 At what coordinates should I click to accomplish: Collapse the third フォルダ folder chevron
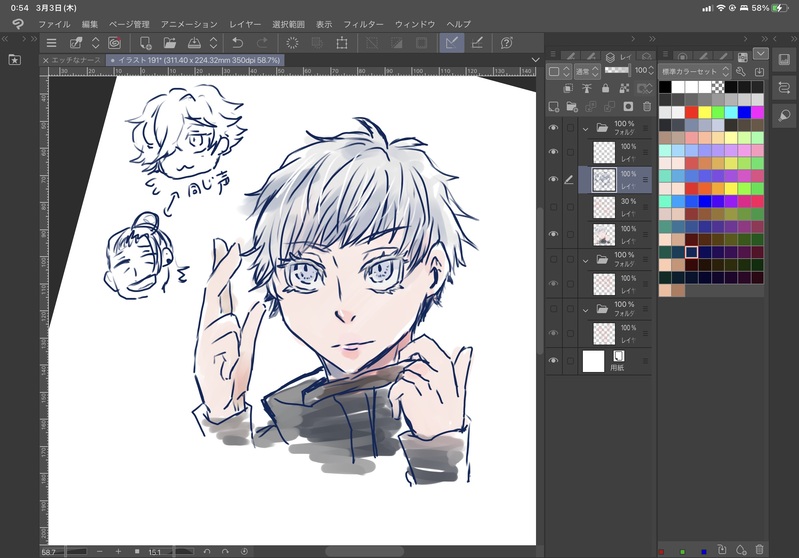coord(585,310)
